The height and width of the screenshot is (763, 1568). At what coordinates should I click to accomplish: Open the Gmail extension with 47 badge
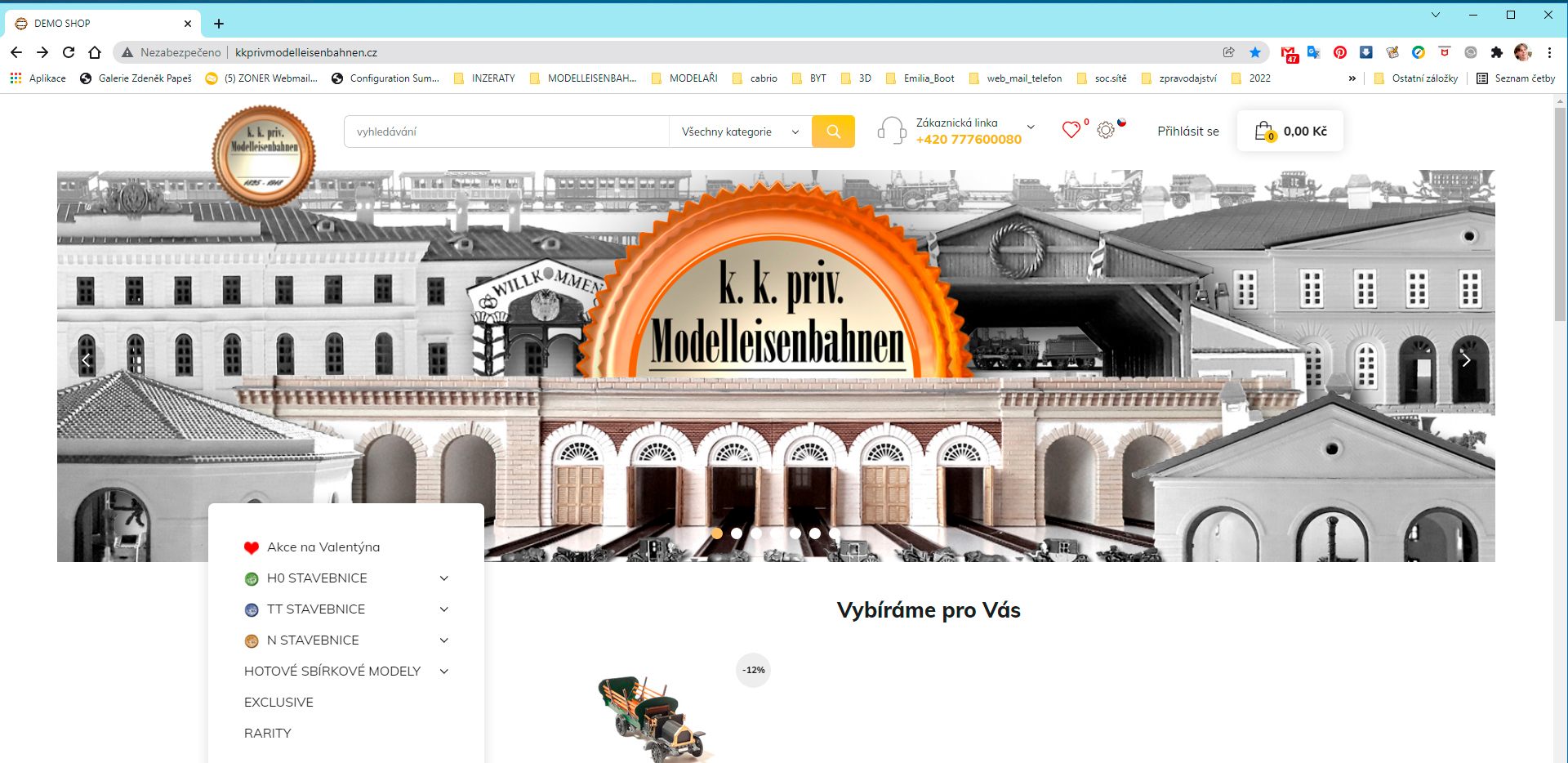[x=1289, y=53]
